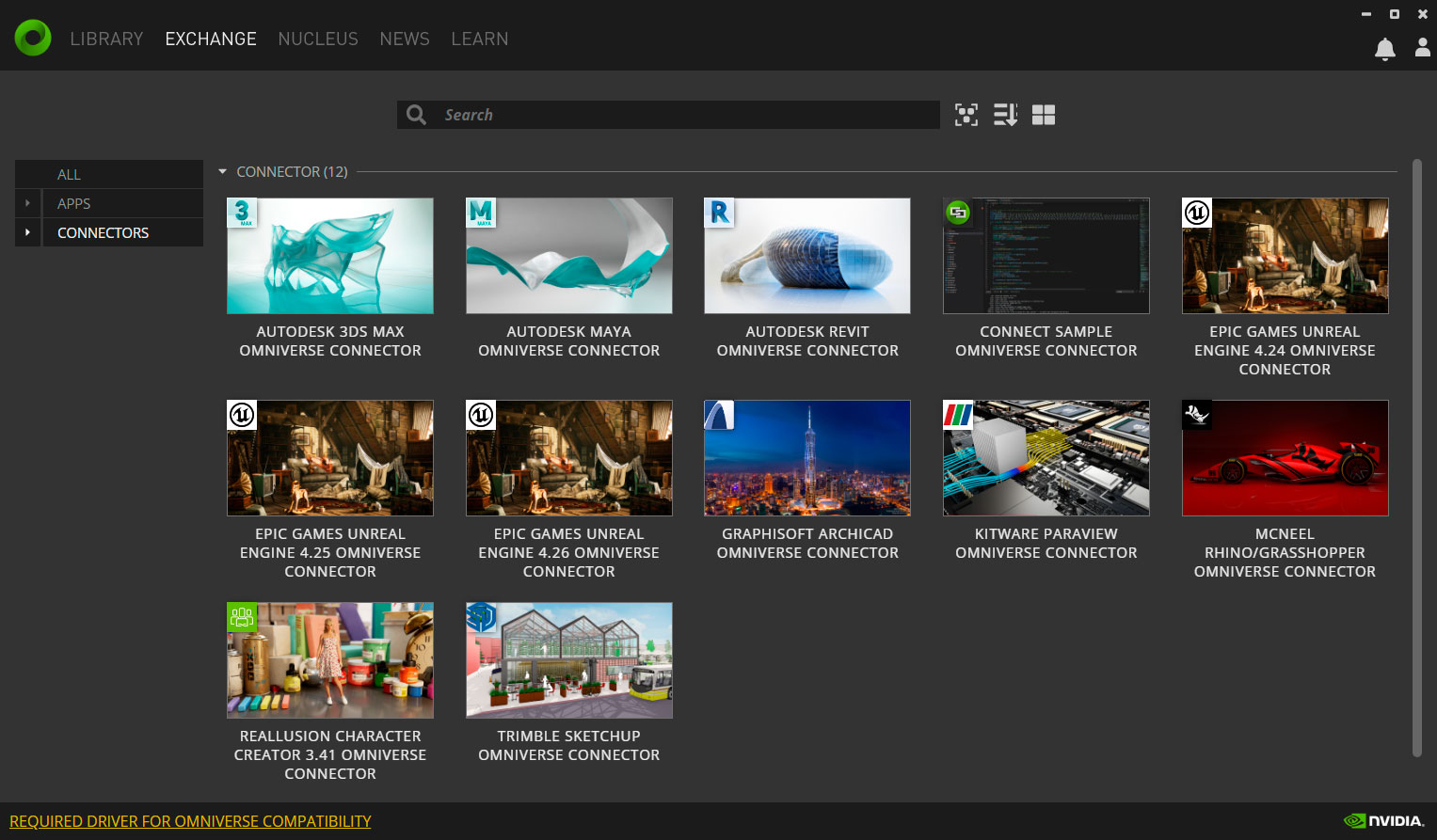Open the Unreal Engine 4.25 thumbnail

330,458
